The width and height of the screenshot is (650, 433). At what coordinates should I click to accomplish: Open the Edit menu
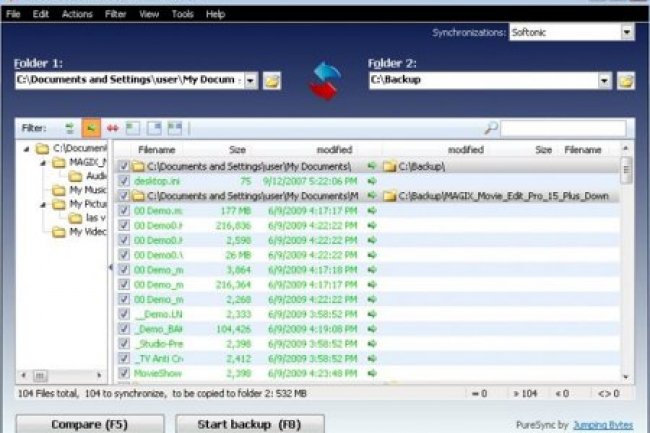(41, 14)
